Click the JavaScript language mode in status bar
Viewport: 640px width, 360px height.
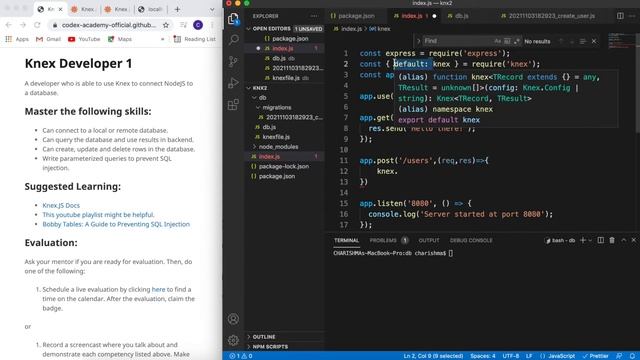[x=557, y=356]
